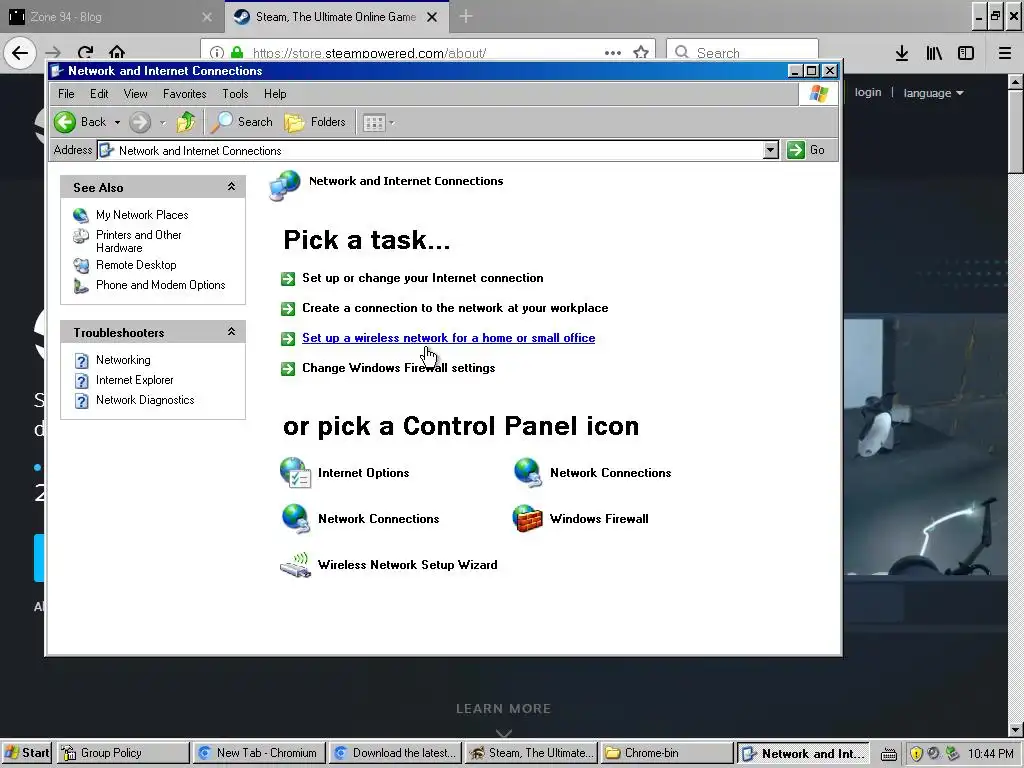Click Set up or change Internet connection
Viewport: 1024px width, 768px height.
[x=423, y=278]
